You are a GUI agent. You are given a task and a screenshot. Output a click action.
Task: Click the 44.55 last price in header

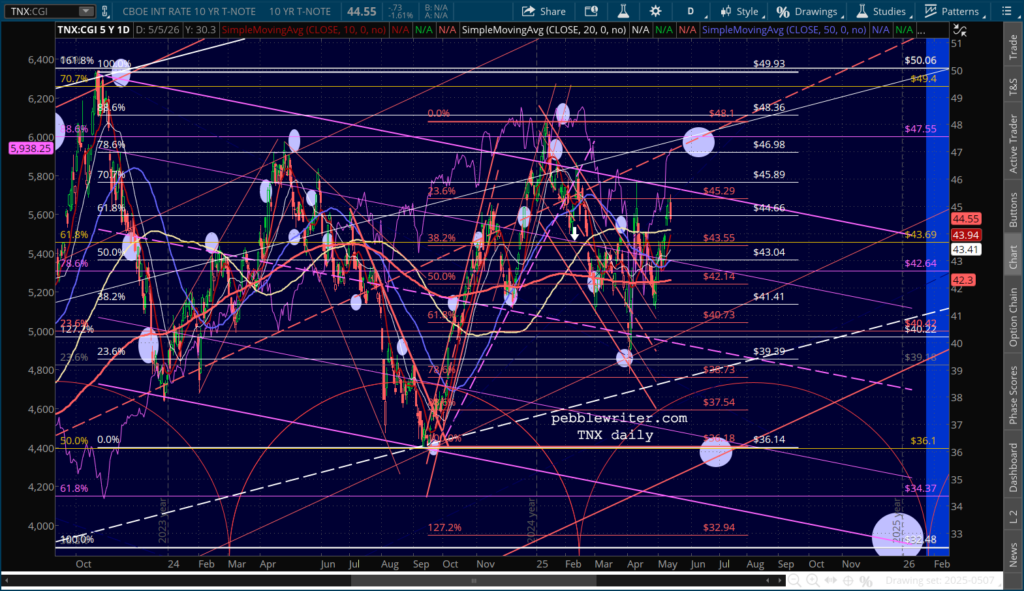361,11
